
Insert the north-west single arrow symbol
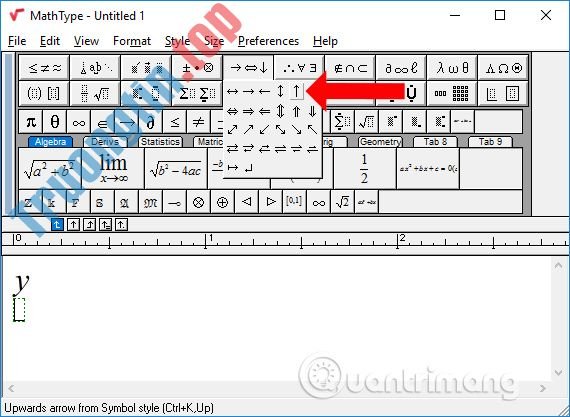coord(312,129)
